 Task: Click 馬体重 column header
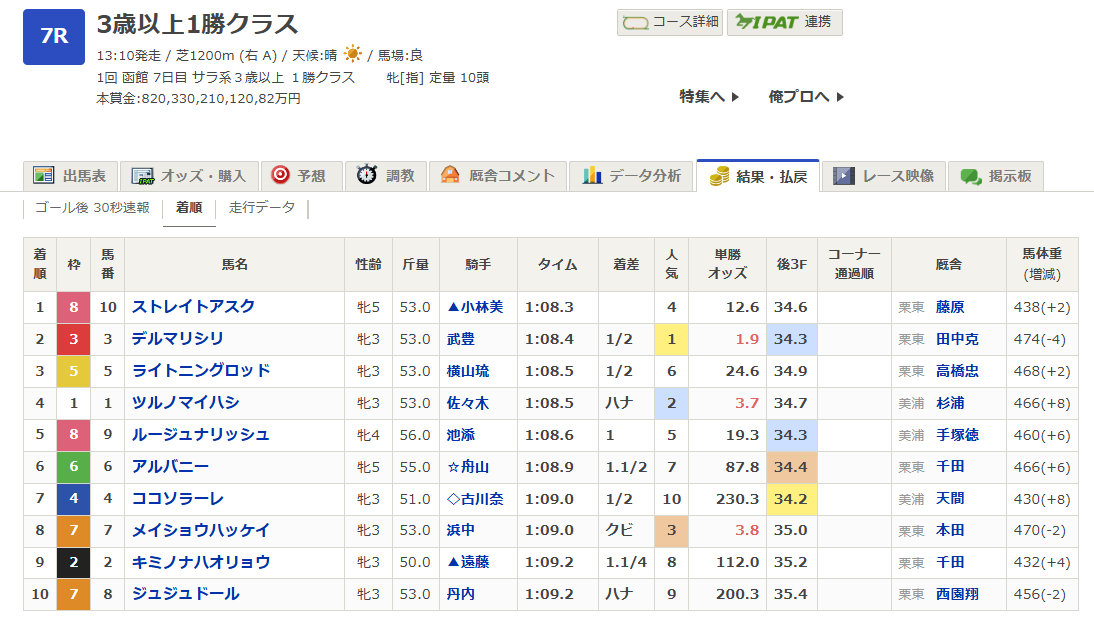coord(1042,265)
